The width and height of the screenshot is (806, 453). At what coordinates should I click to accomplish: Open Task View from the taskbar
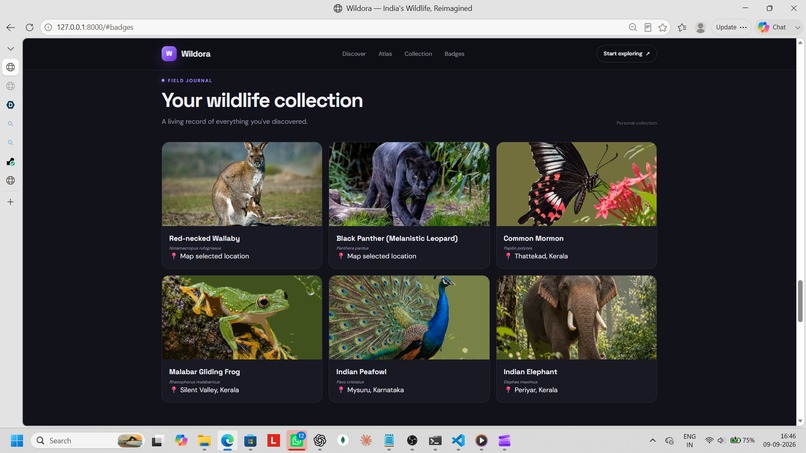click(157, 441)
